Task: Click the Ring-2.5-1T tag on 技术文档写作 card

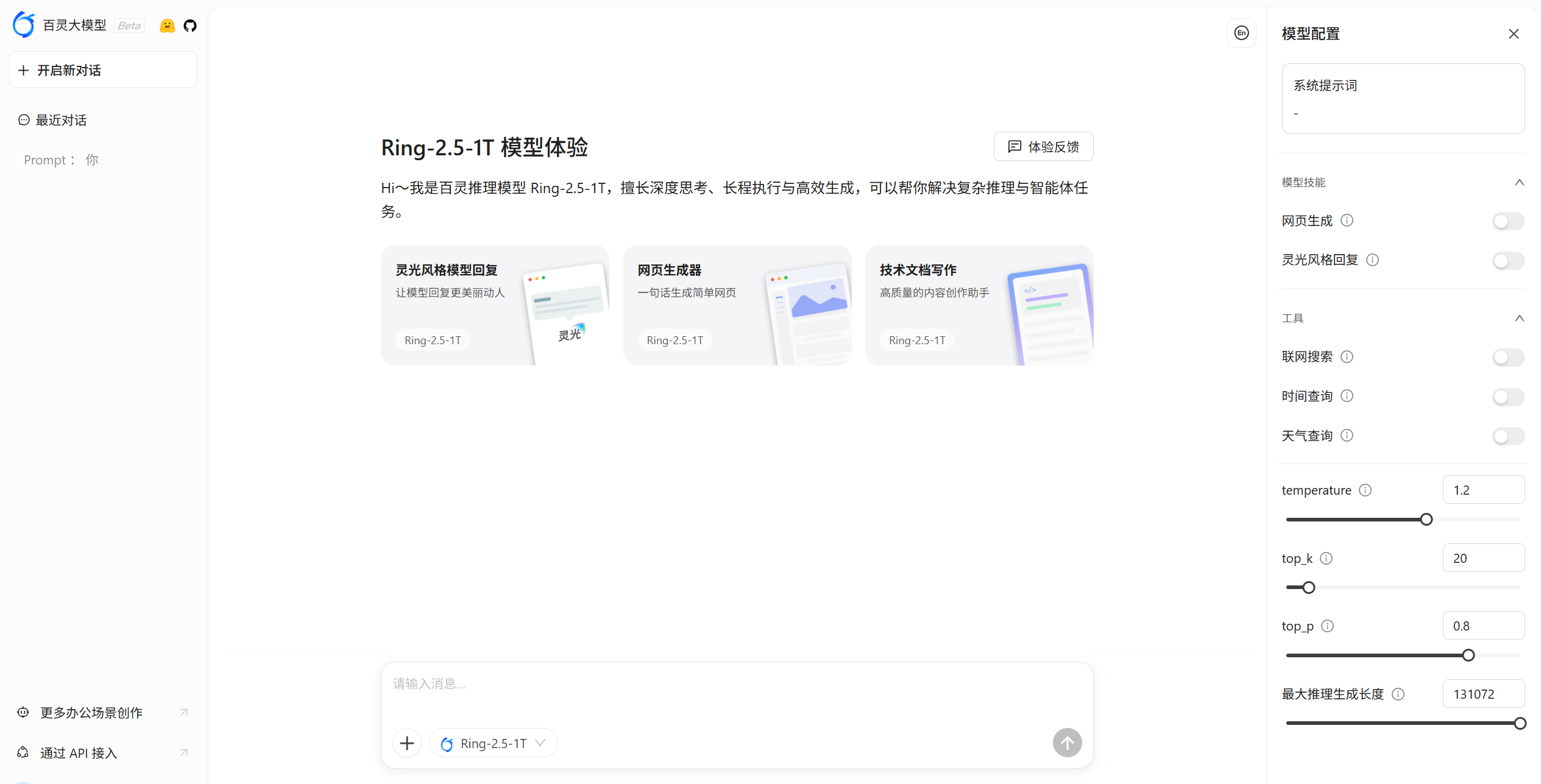Action: [917, 341]
